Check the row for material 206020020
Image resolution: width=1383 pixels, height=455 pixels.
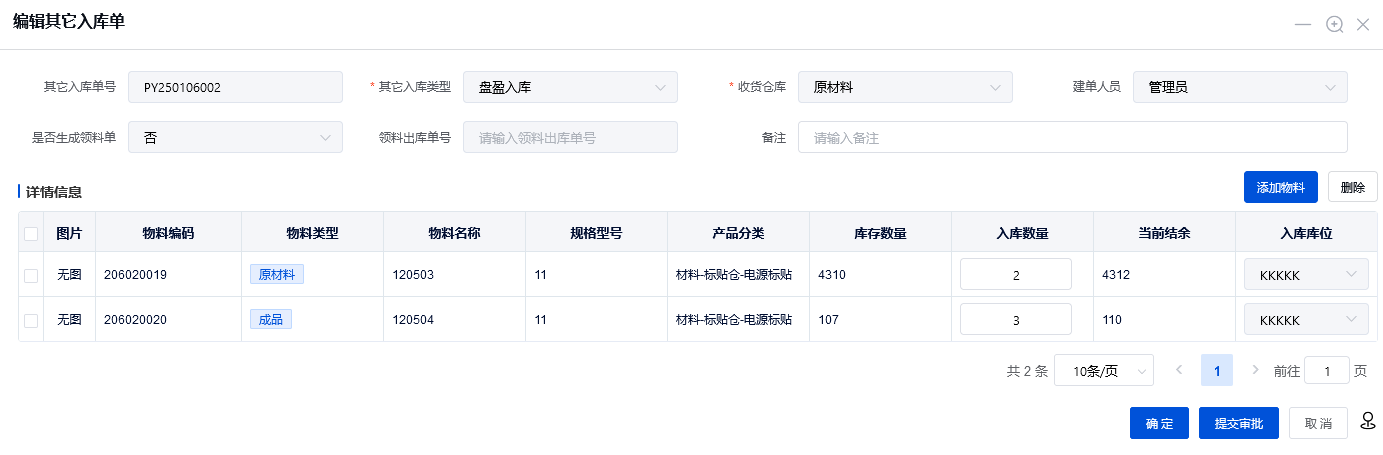click(x=31, y=320)
